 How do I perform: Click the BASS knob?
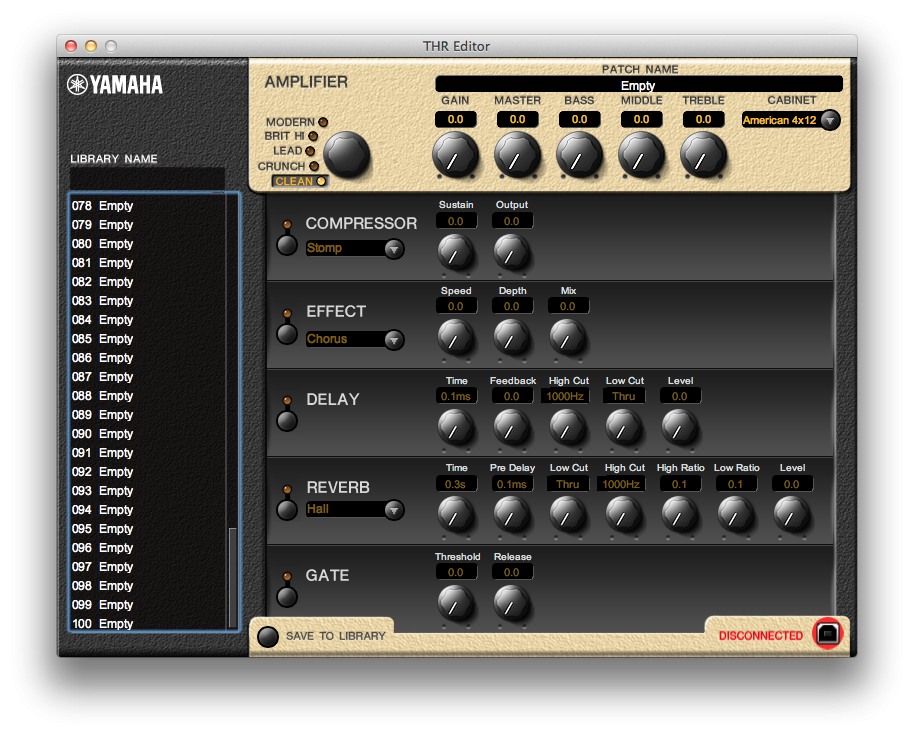[x=579, y=156]
